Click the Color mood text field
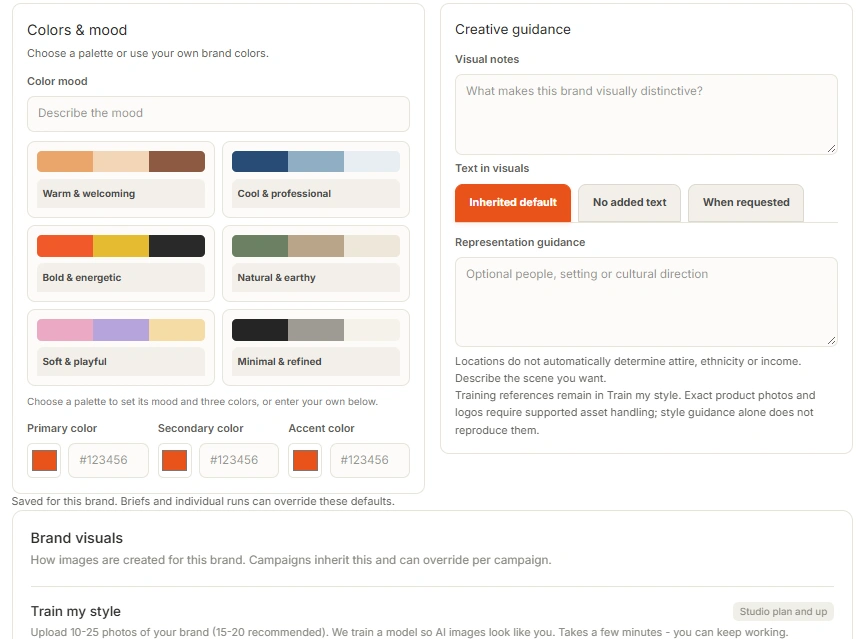This screenshot has height=639, width=866. click(x=218, y=114)
